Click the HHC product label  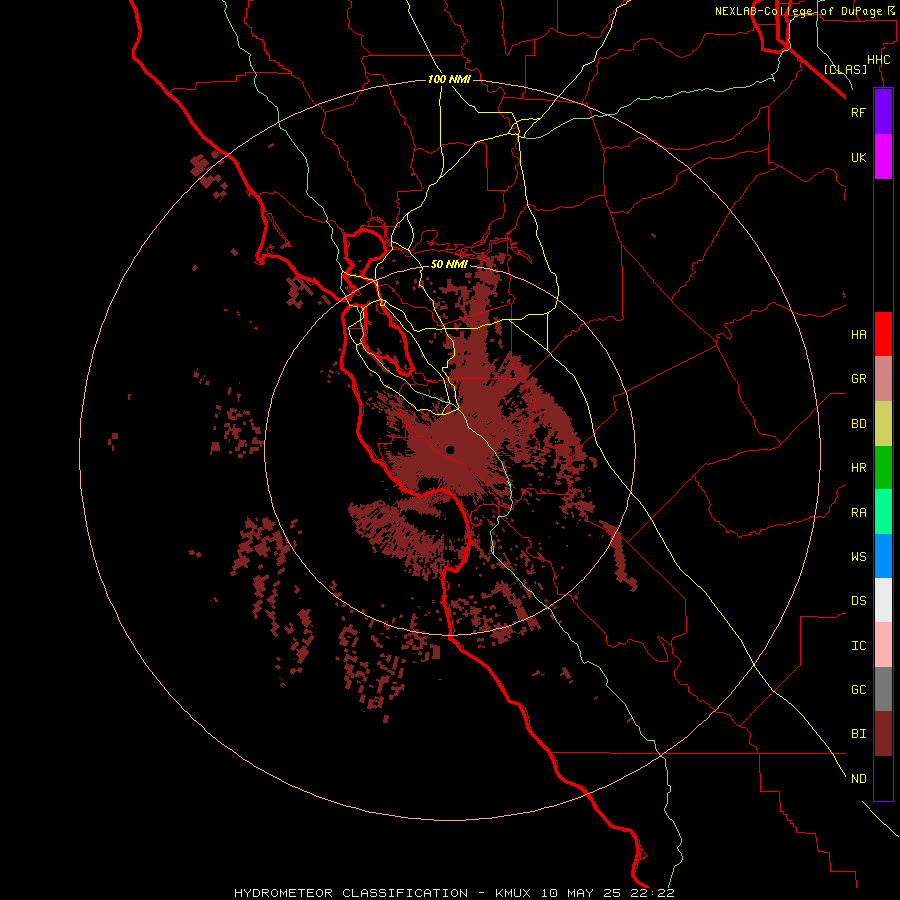point(879,60)
